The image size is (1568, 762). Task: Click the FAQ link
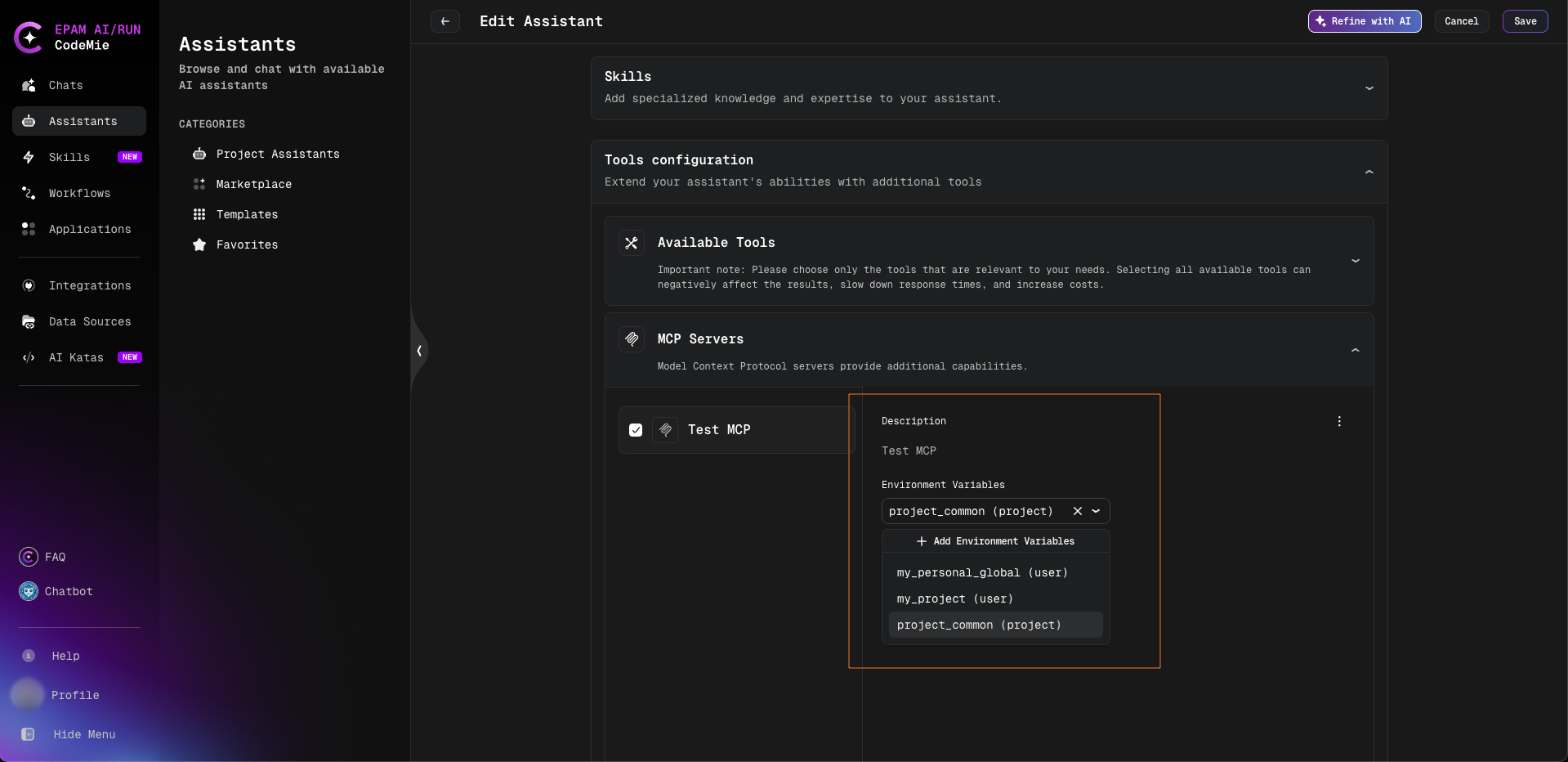click(55, 557)
